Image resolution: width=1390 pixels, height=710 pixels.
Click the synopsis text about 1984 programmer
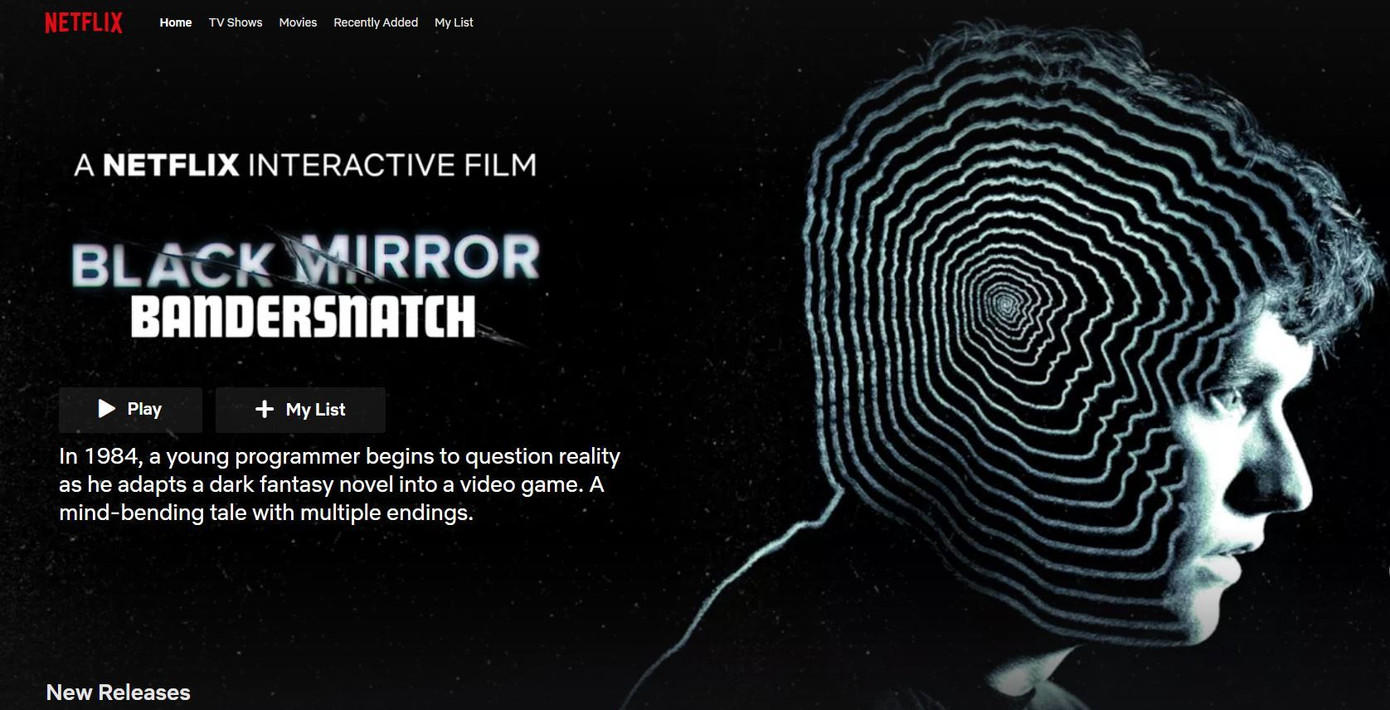340,485
